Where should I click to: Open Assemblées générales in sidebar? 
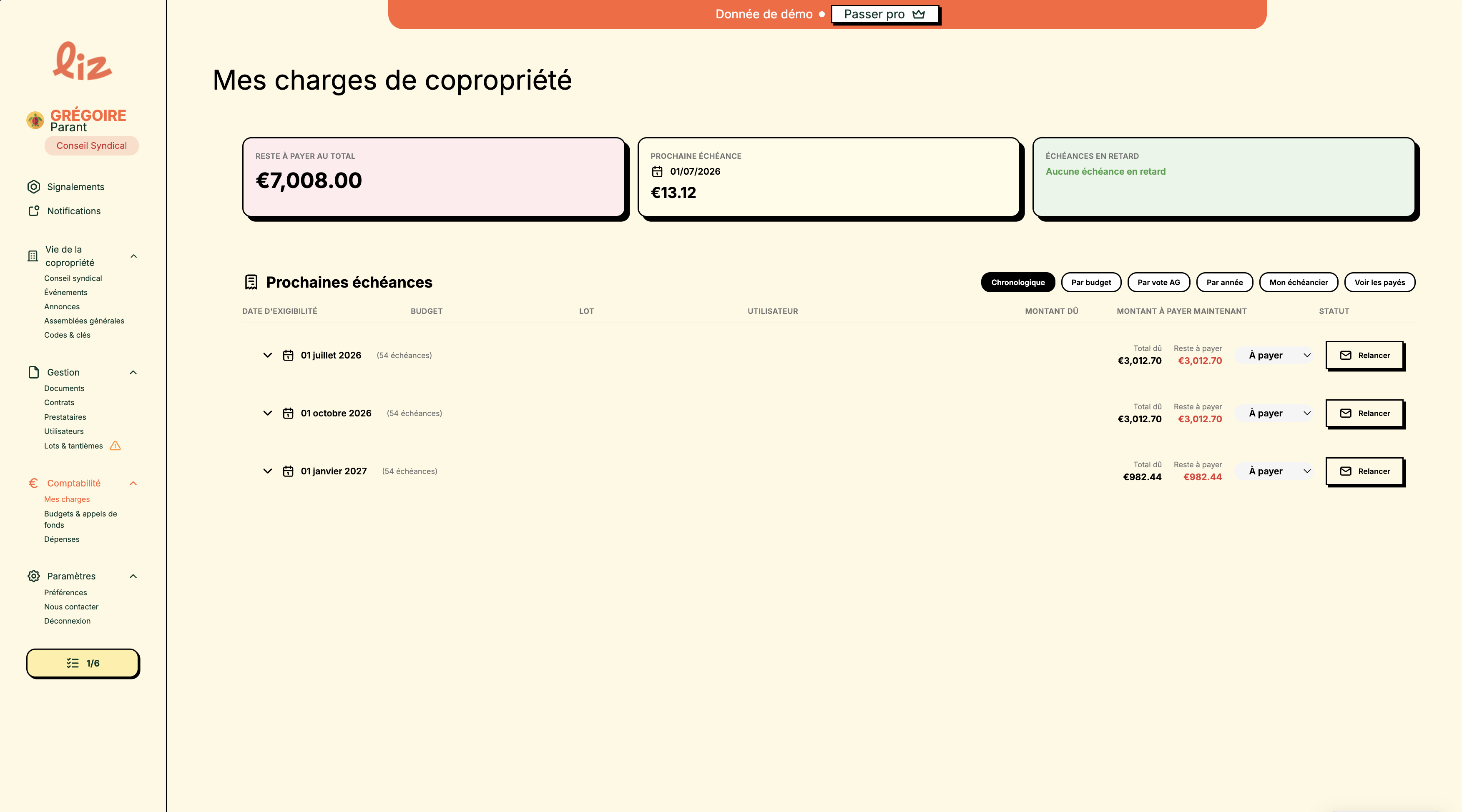point(84,321)
